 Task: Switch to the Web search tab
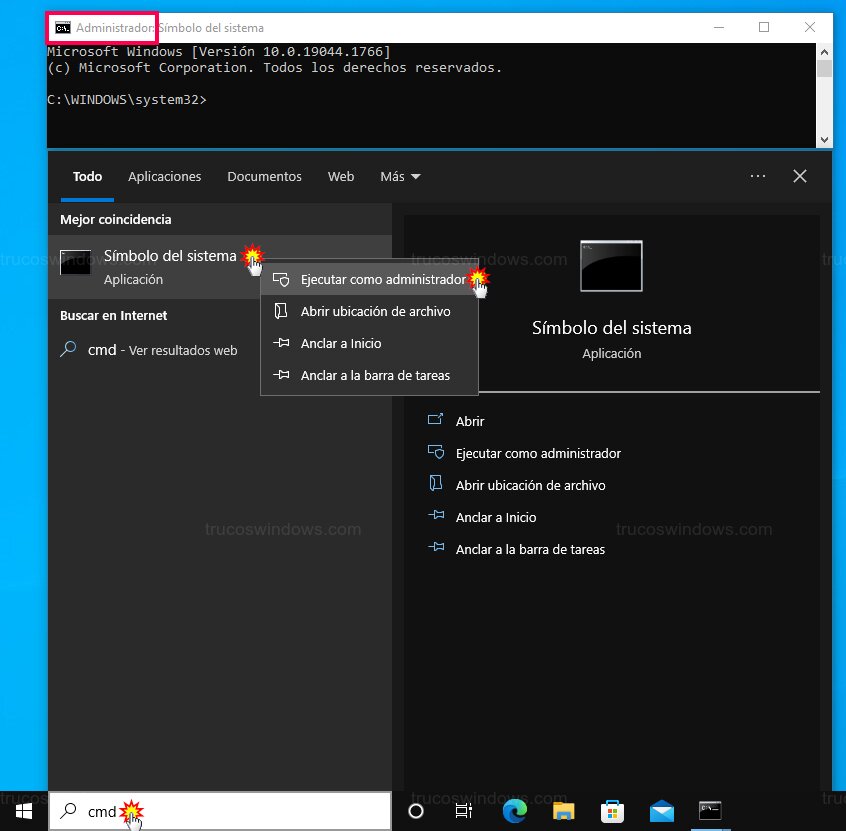click(340, 176)
